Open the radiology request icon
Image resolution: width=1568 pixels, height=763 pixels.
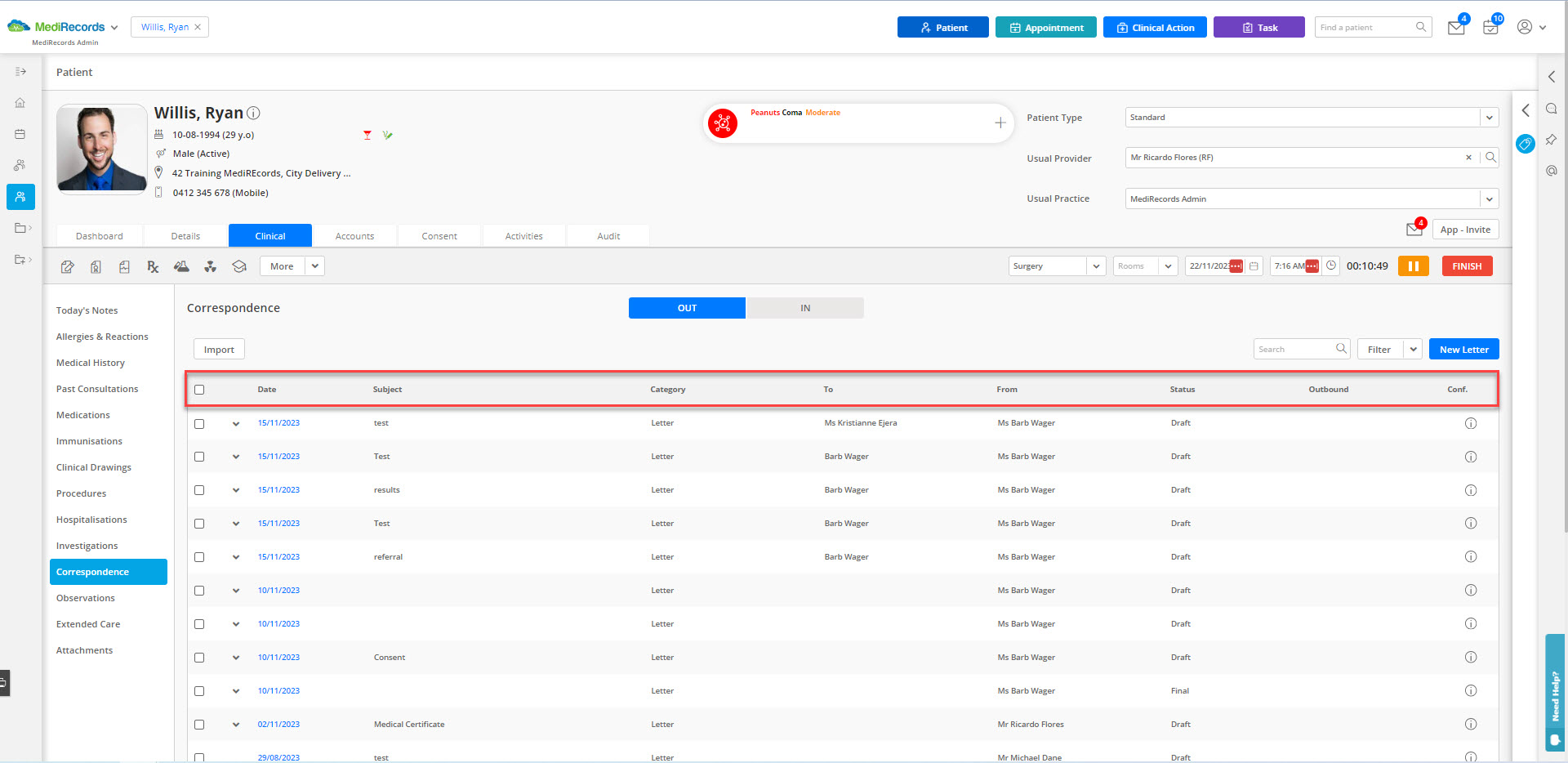(210, 266)
